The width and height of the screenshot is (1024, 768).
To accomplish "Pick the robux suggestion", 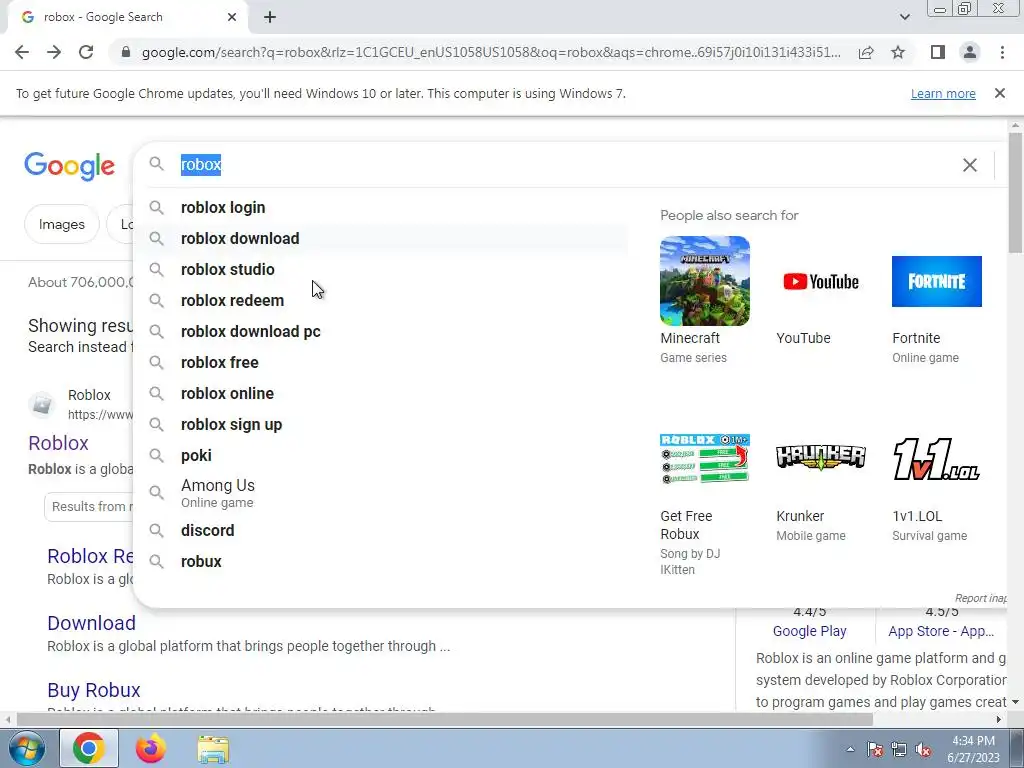I will pos(381,562).
